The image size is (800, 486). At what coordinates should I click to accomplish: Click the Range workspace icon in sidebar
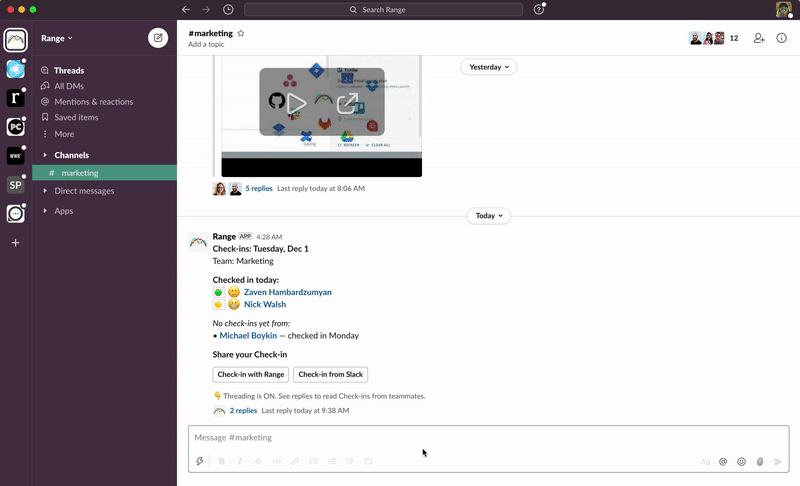click(15, 40)
